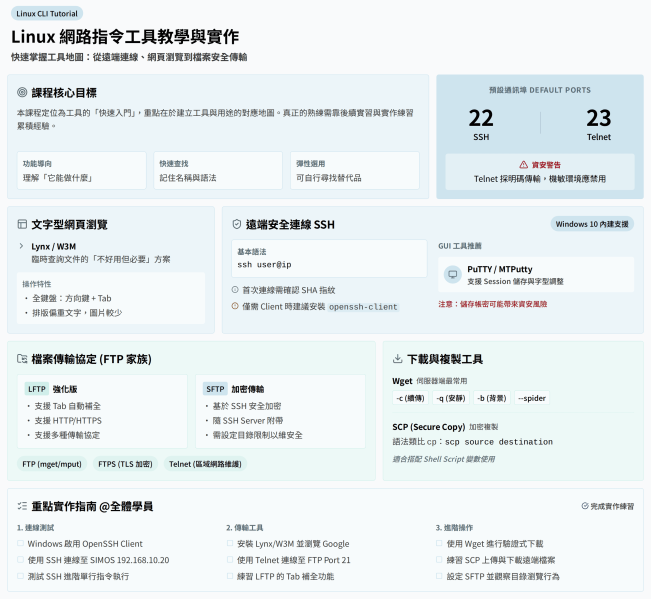The height and width of the screenshot is (599, 651).
Task: Click the SFTP tag label
Action: [215, 389]
